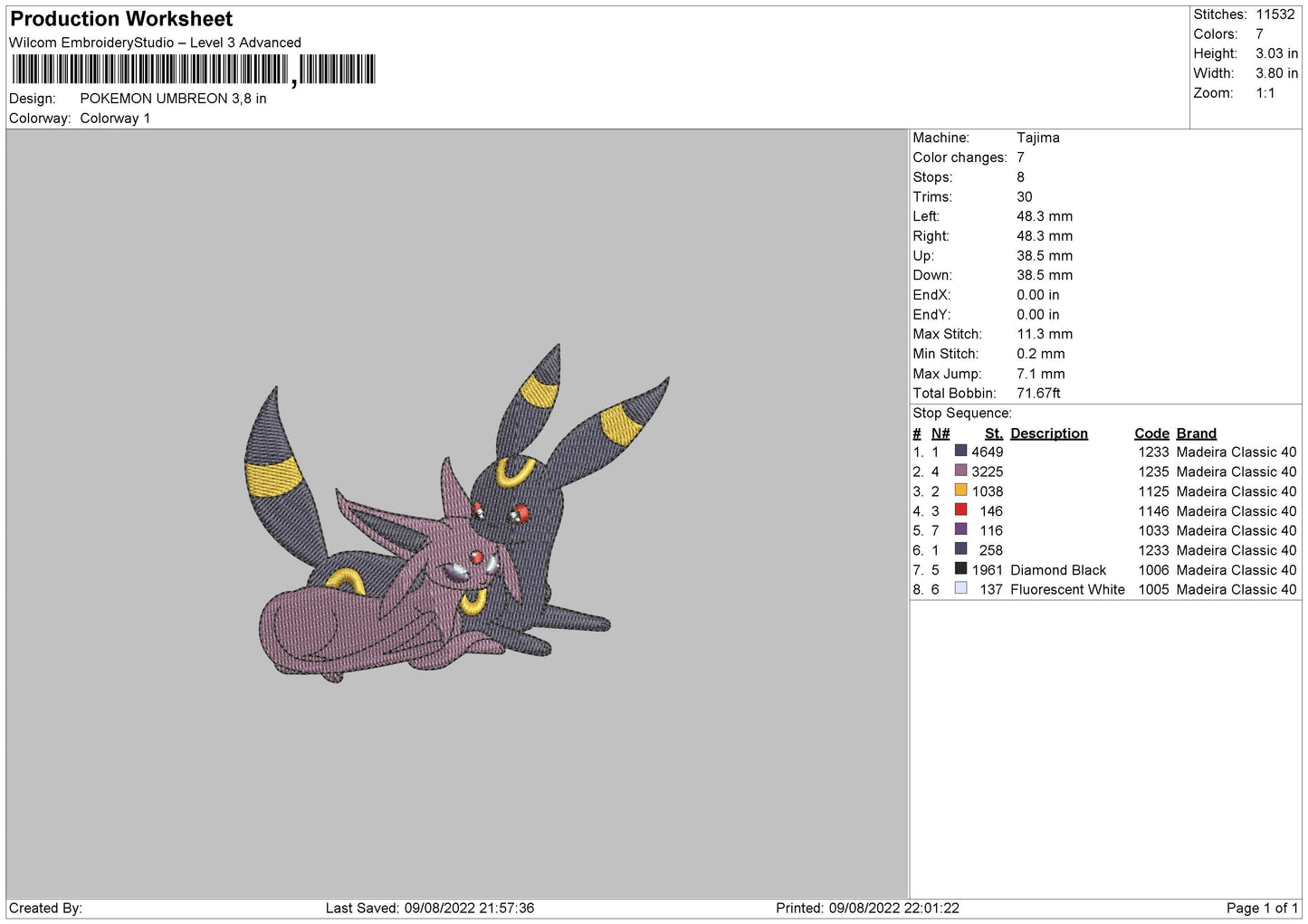Screen dimensions: 1308x924
Task: Select the yellow swatch for stop 3
Action: coord(960,491)
